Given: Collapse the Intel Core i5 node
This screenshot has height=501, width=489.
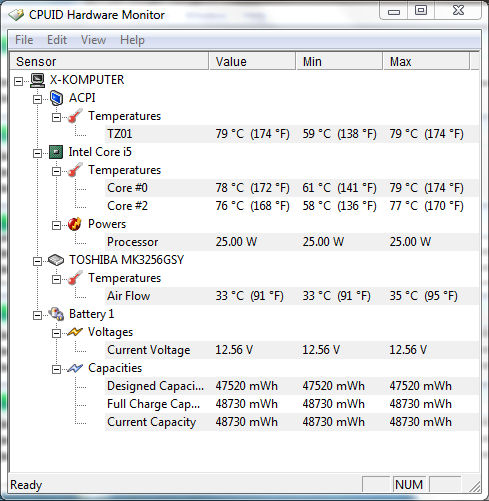Looking at the screenshot, I should pyautogui.click(x=37, y=153).
